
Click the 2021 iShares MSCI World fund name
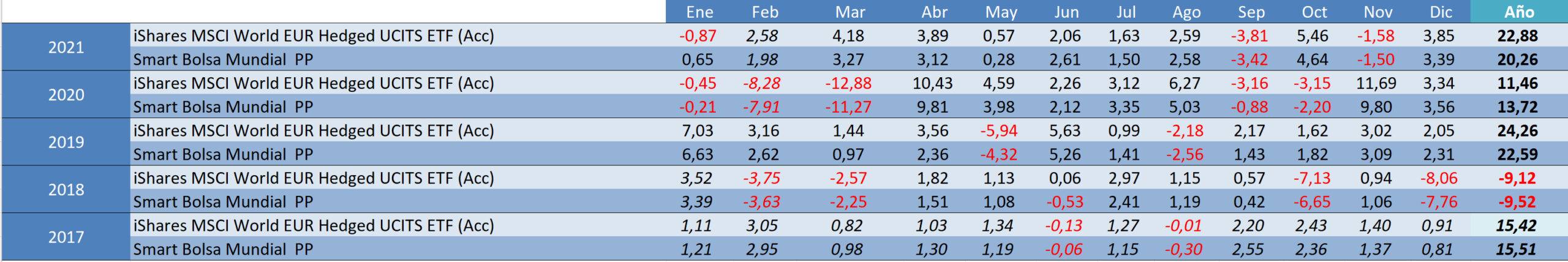314,36
